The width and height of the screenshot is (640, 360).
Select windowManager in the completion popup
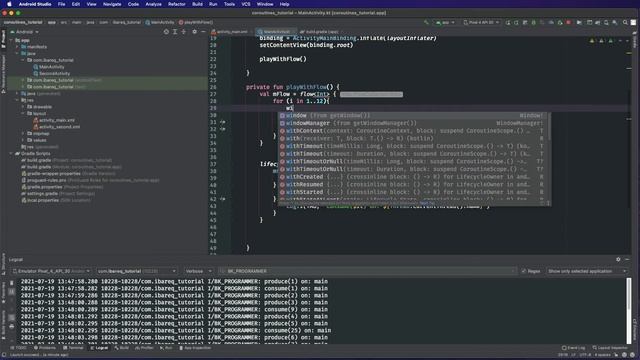point(411,123)
